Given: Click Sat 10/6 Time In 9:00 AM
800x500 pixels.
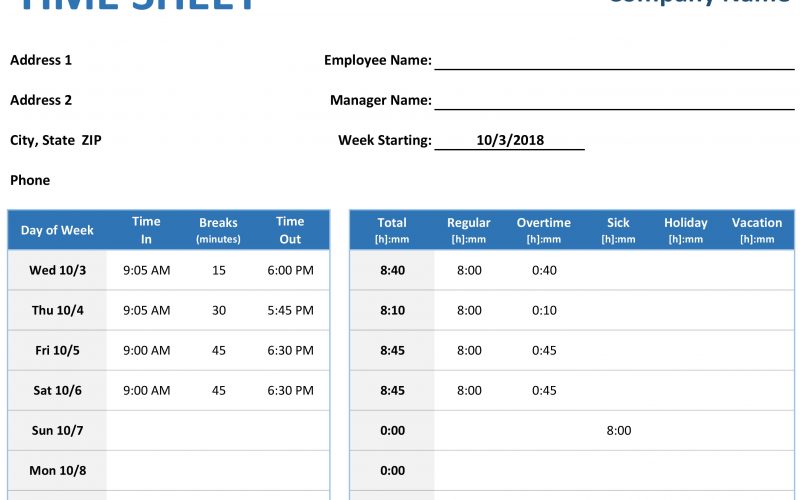Looking at the screenshot, I should (146, 390).
